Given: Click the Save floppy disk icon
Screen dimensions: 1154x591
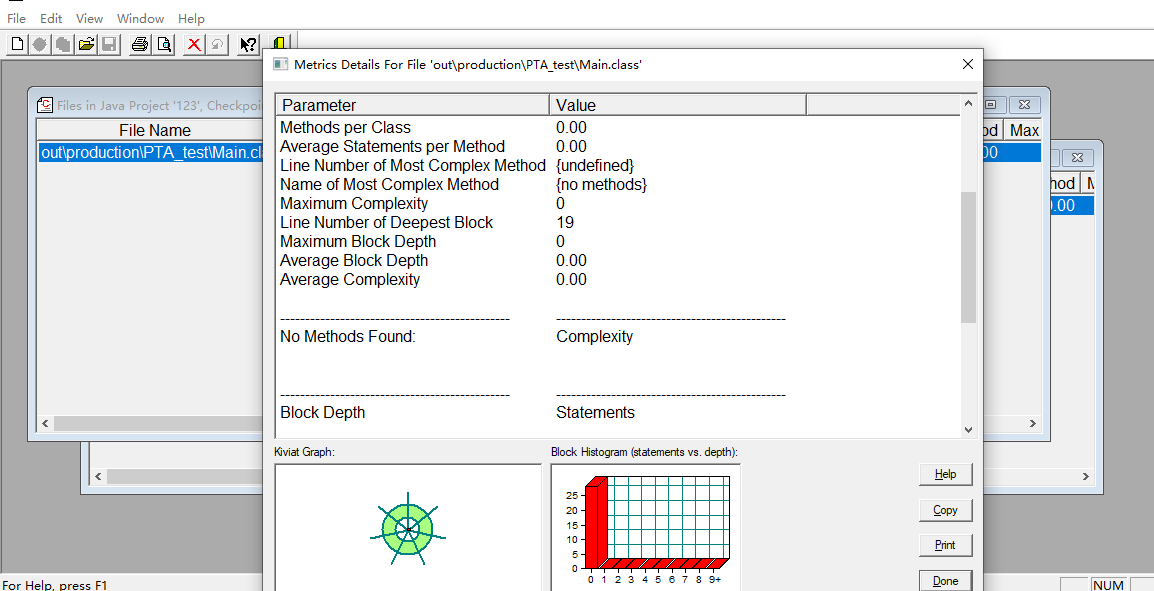Looking at the screenshot, I should click(110, 44).
